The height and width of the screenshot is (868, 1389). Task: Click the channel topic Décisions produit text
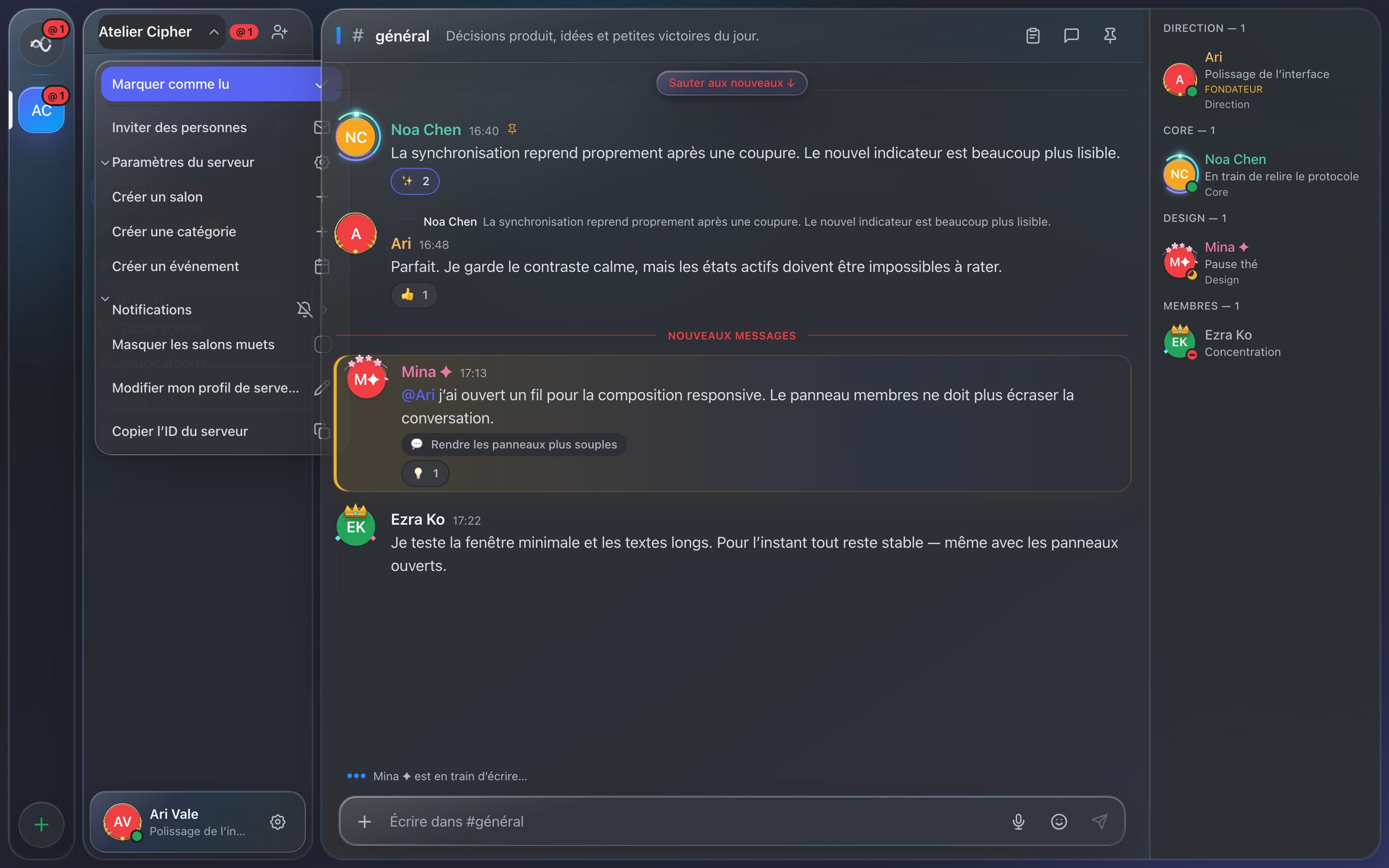[602, 36]
